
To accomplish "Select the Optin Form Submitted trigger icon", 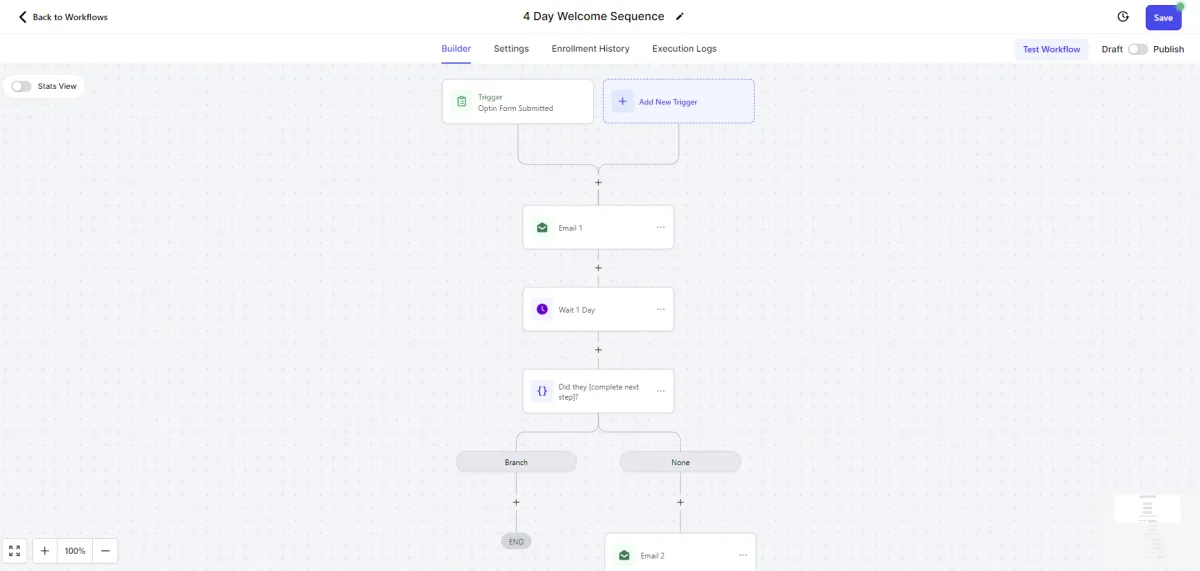I will click(461, 102).
